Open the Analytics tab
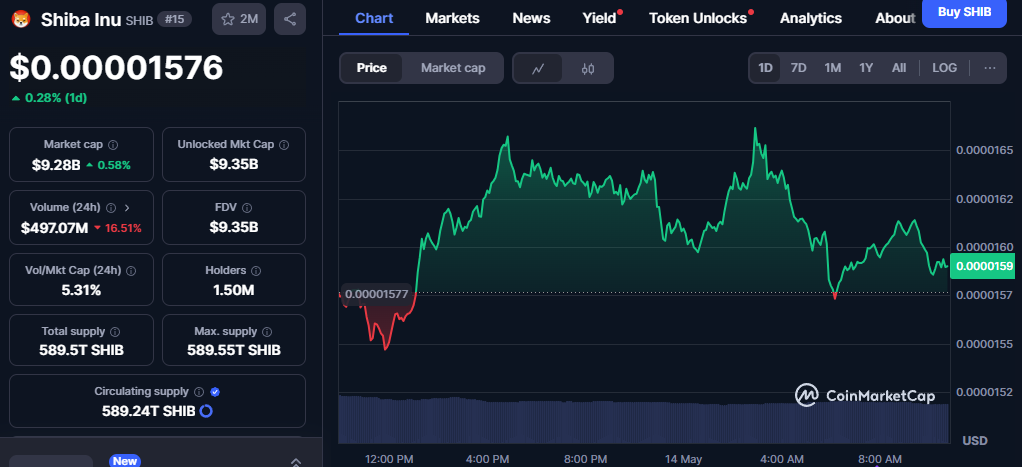 point(811,18)
